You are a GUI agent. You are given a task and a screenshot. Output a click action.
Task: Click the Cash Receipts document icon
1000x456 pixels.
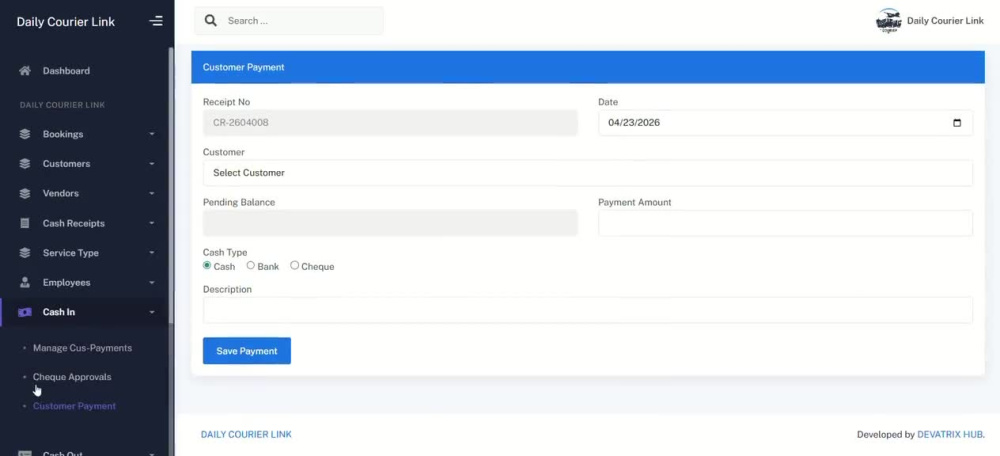point(25,223)
